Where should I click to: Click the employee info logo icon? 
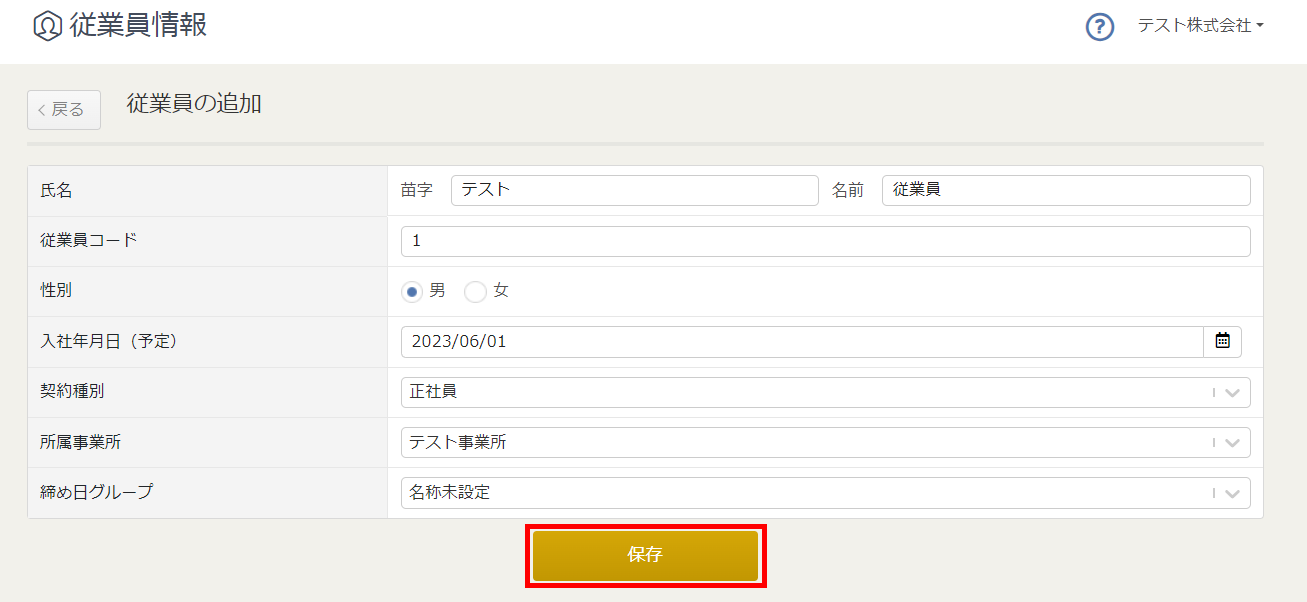point(47,26)
